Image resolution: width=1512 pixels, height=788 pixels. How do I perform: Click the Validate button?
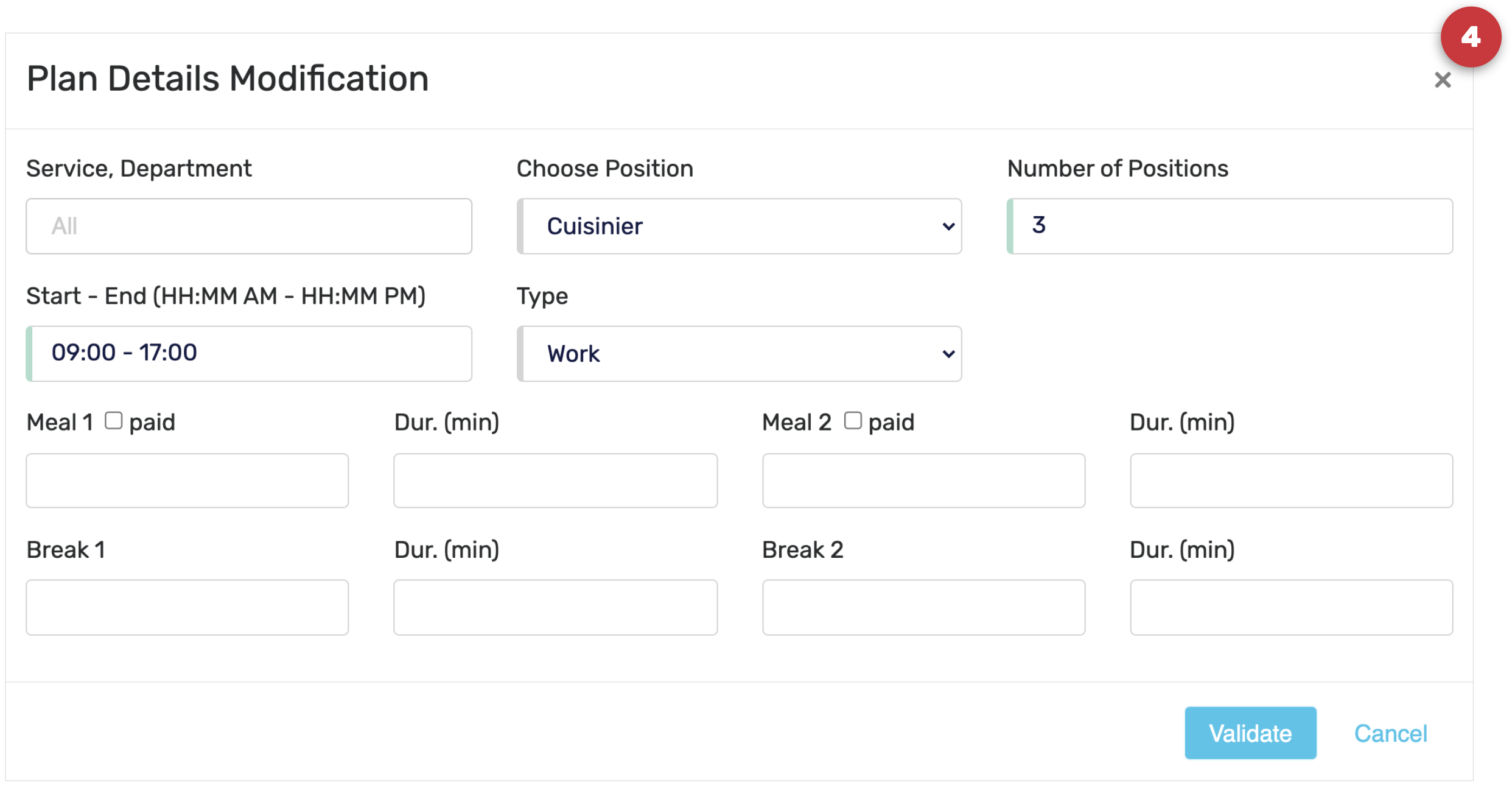(1250, 733)
